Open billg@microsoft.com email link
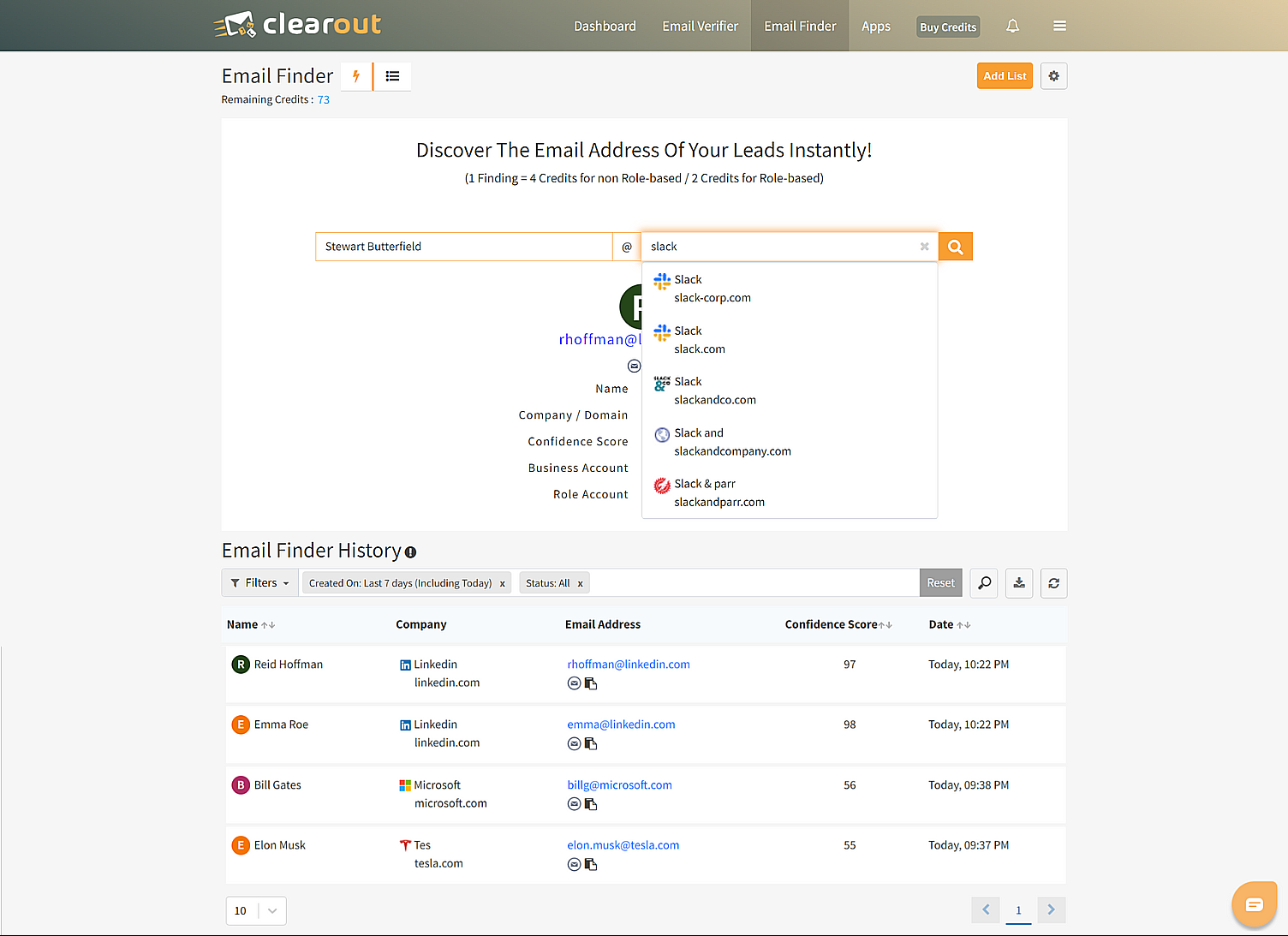Viewport: 1288px width, 936px height. [619, 785]
